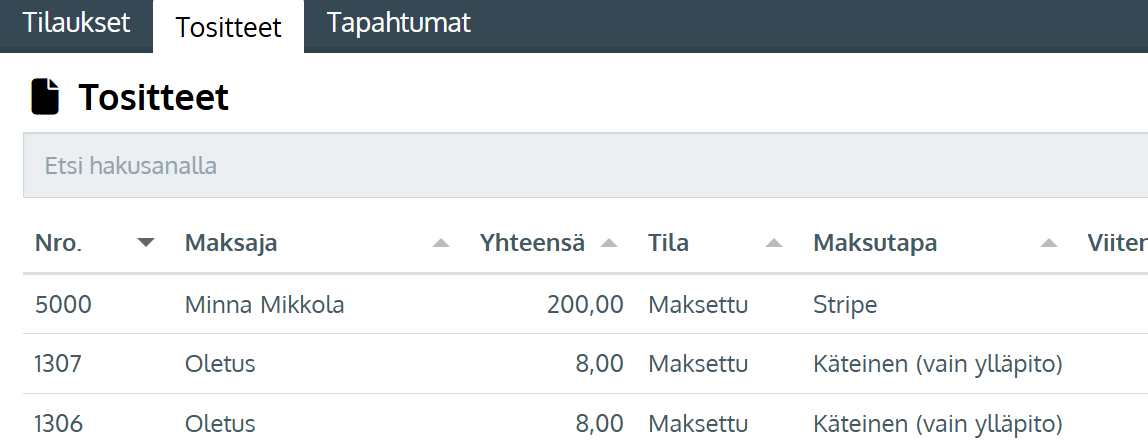Click sort arrow next to Tila
The image size is (1148, 446).
tap(774, 243)
